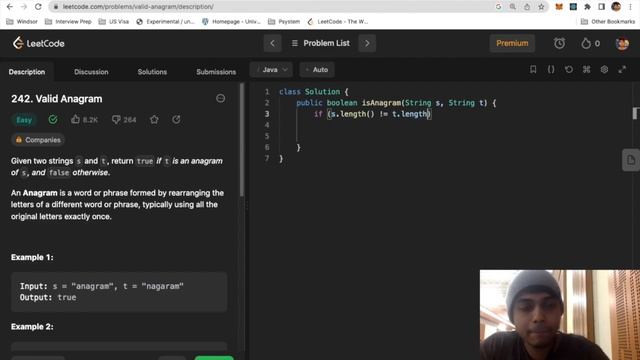The image size is (640, 360).
Task: Open the browser extensions puzzle icon
Action: 587,7
